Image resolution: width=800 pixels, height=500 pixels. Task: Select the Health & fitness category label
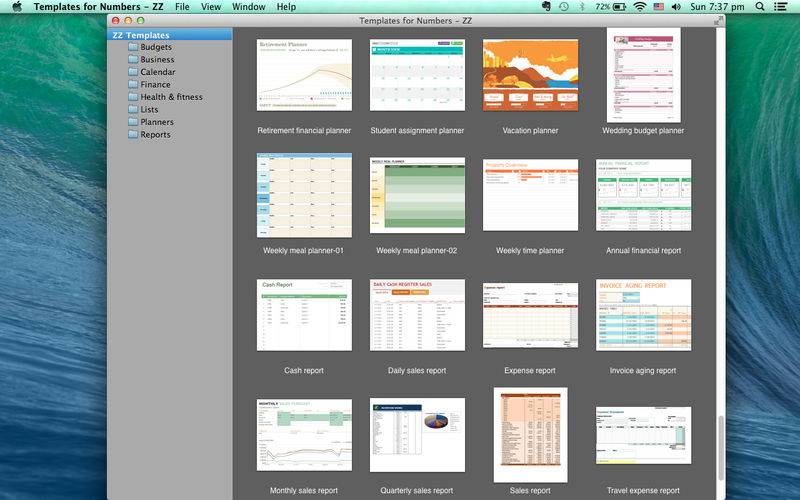click(x=171, y=97)
